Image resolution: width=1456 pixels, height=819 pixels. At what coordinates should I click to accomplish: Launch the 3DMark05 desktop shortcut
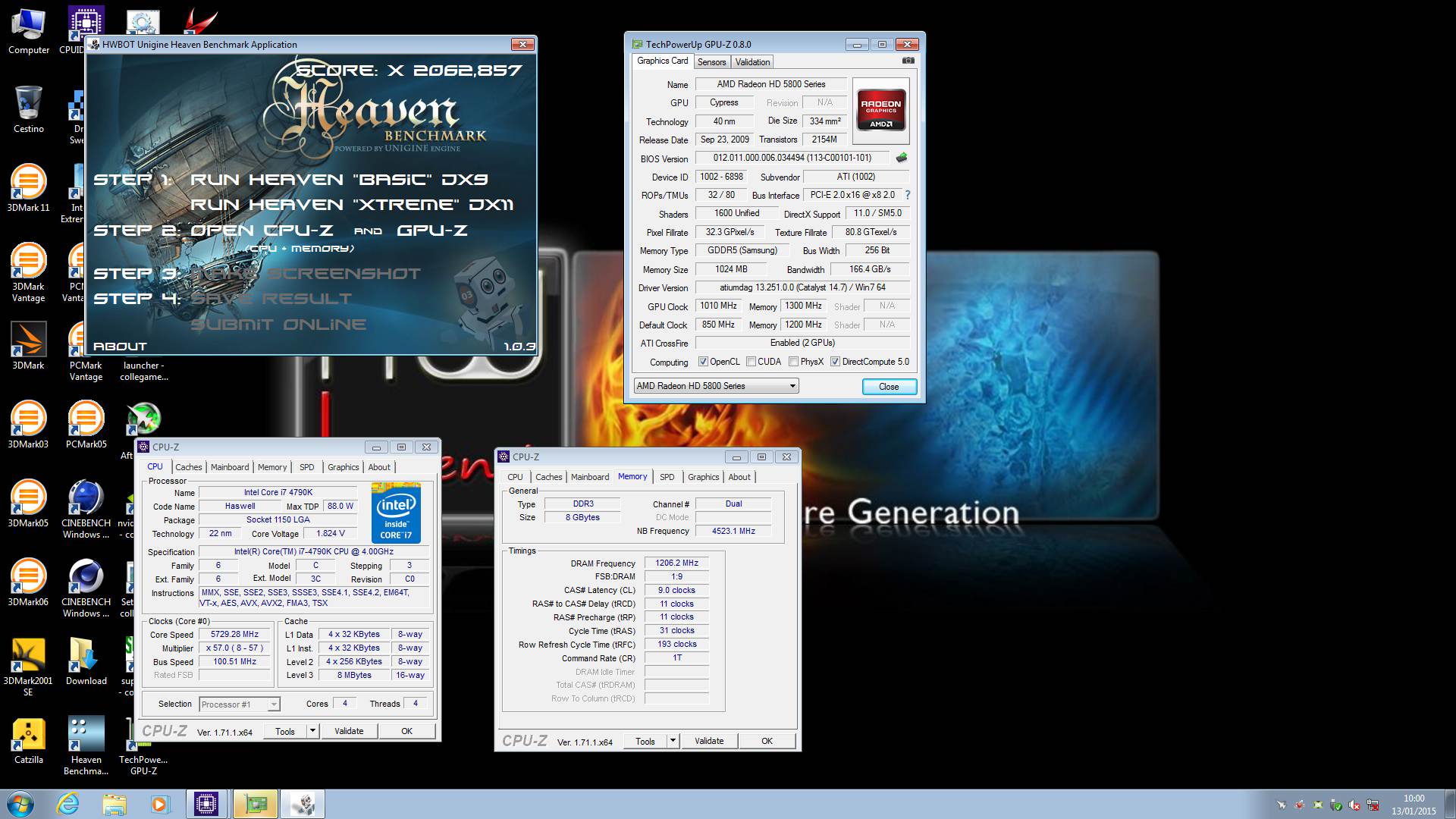[x=28, y=504]
